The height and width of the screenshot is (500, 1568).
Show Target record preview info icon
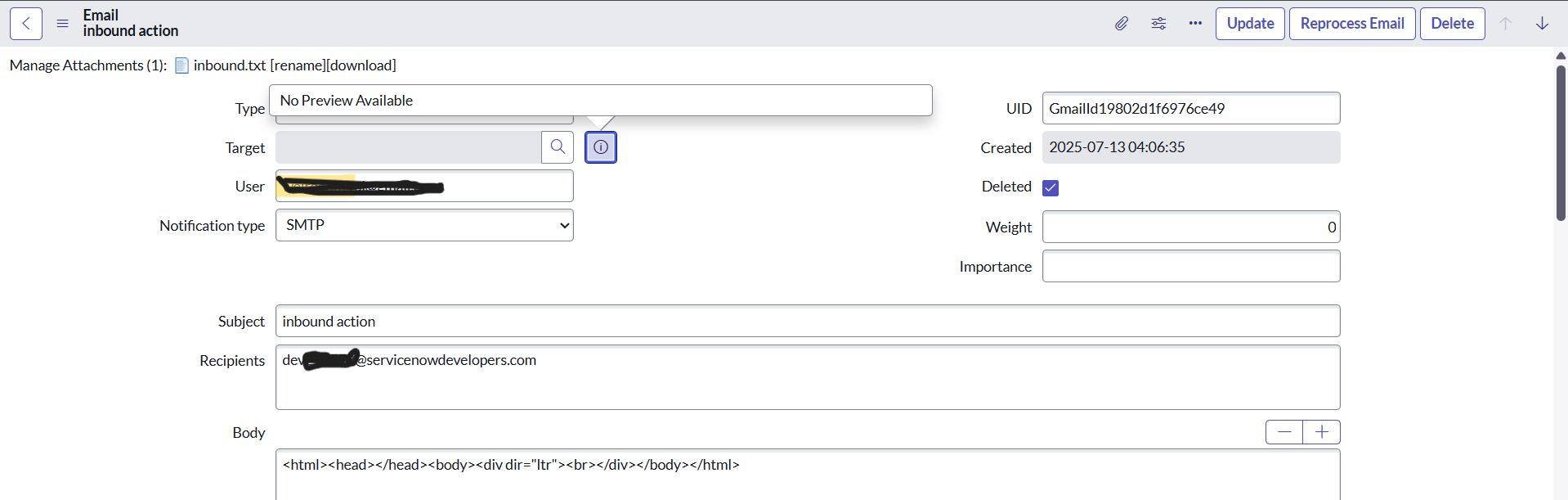click(x=601, y=147)
